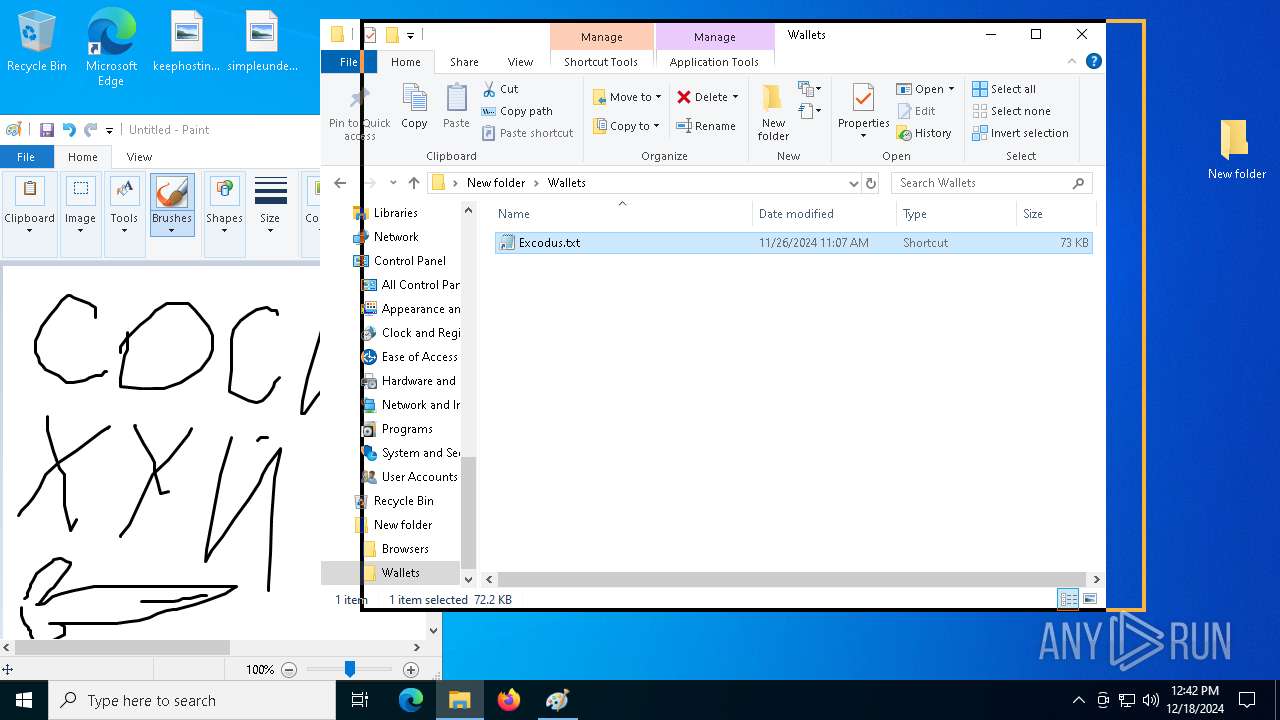The width and height of the screenshot is (1280, 720).
Task: Open Shapes gallery in Paint
Action: [x=224, y=205]
